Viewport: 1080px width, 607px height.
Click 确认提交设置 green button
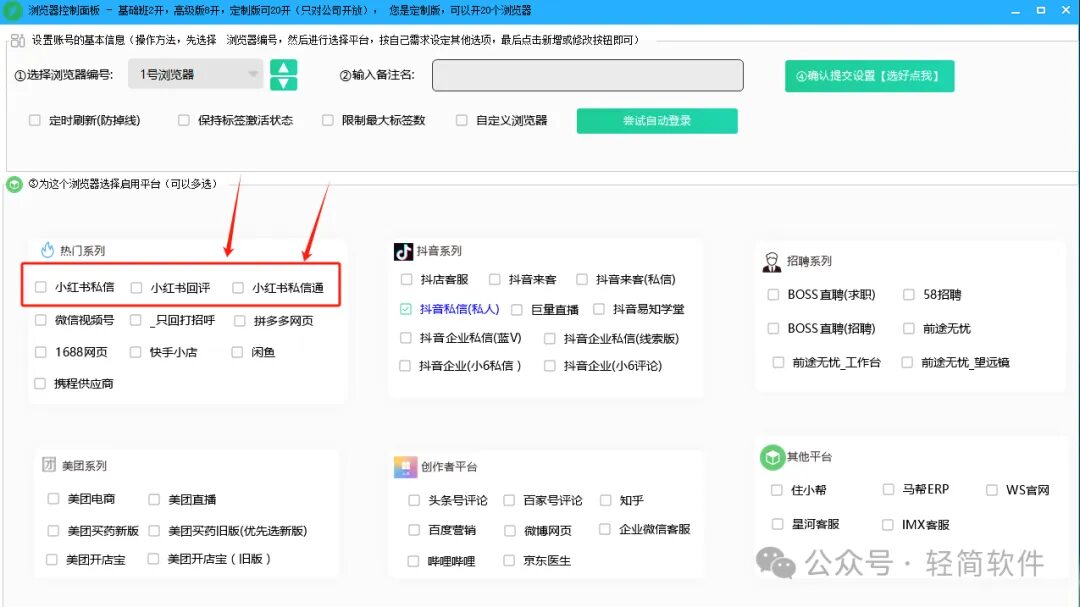click(x=869, y=76)
